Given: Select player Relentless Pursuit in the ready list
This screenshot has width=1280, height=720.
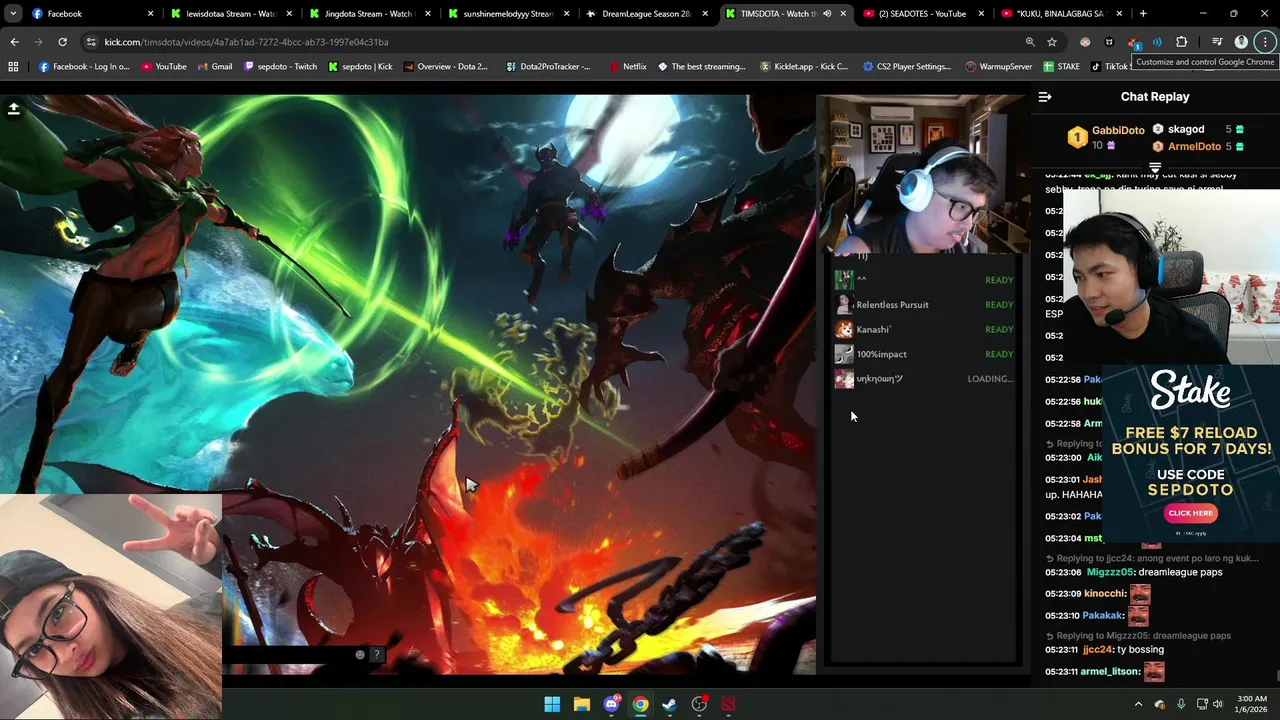Looking at the screenshot, I should [892, 305].
